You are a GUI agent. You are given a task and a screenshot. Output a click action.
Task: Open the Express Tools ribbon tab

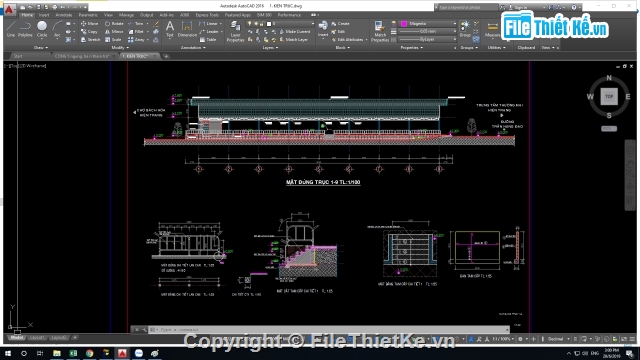click(207, 15)
